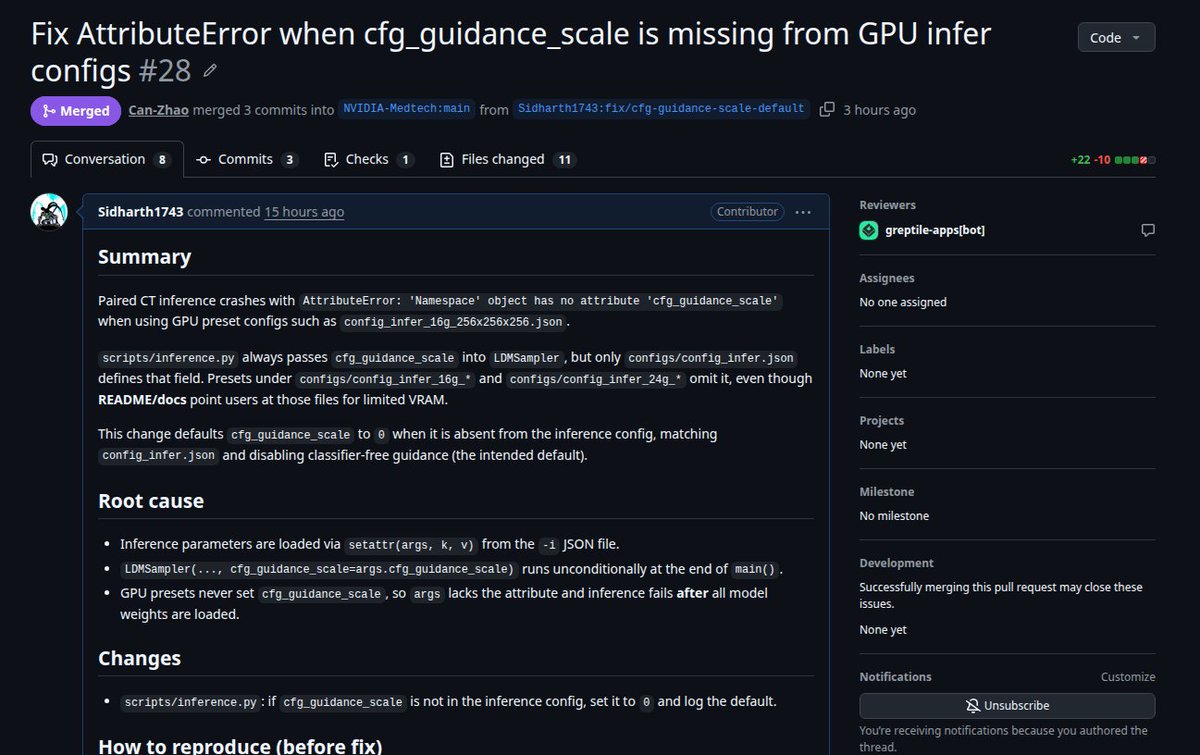Open the Commits tab
This screenshot has width=1200, height=755.
[x=247, y=159]
